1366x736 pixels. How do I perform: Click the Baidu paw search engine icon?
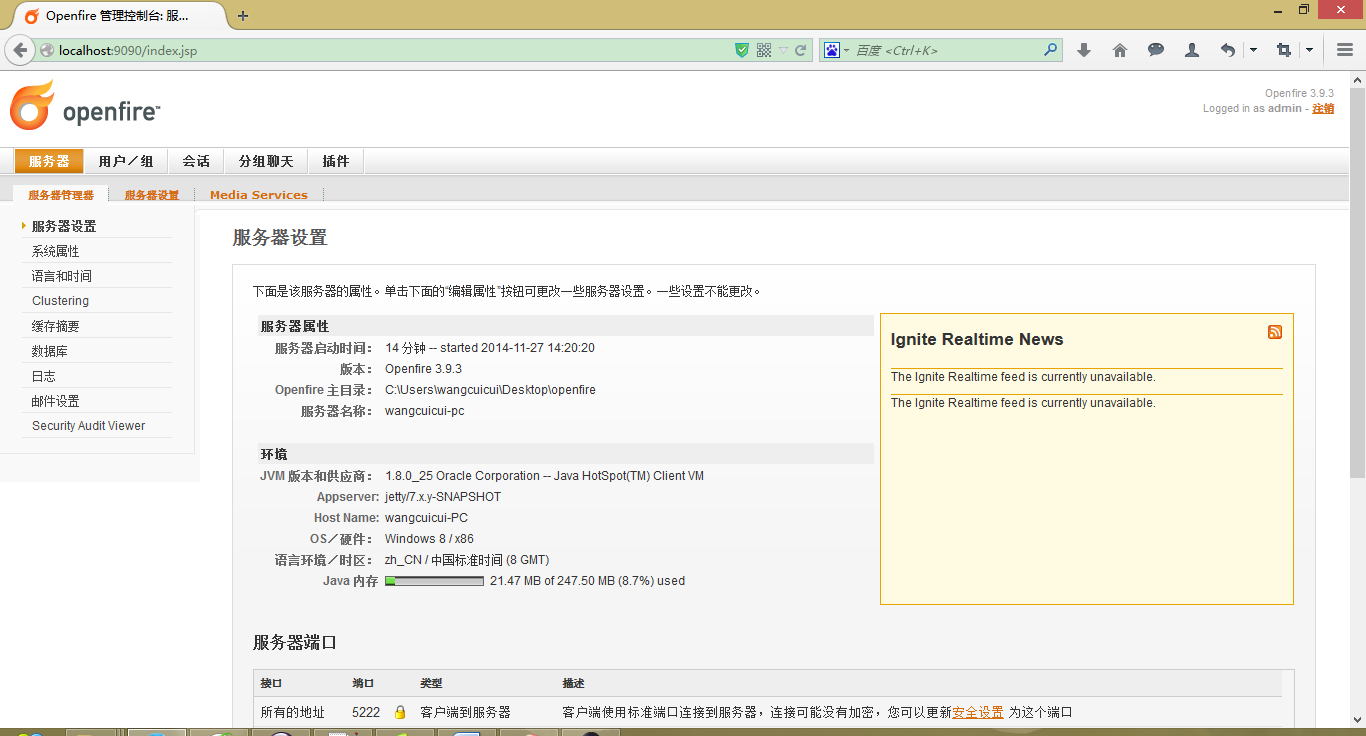click(x=831, y=50)
